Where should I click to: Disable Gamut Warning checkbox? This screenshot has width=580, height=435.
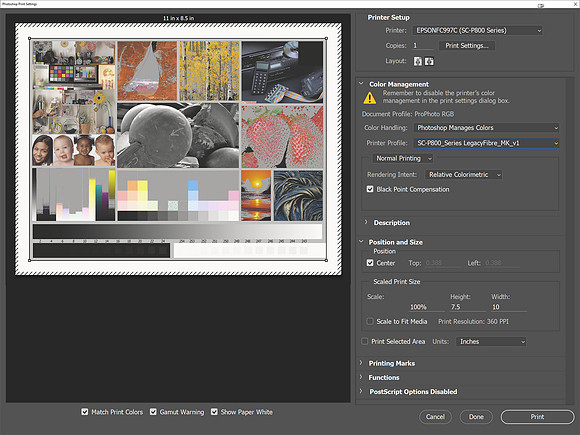[153, 412]
